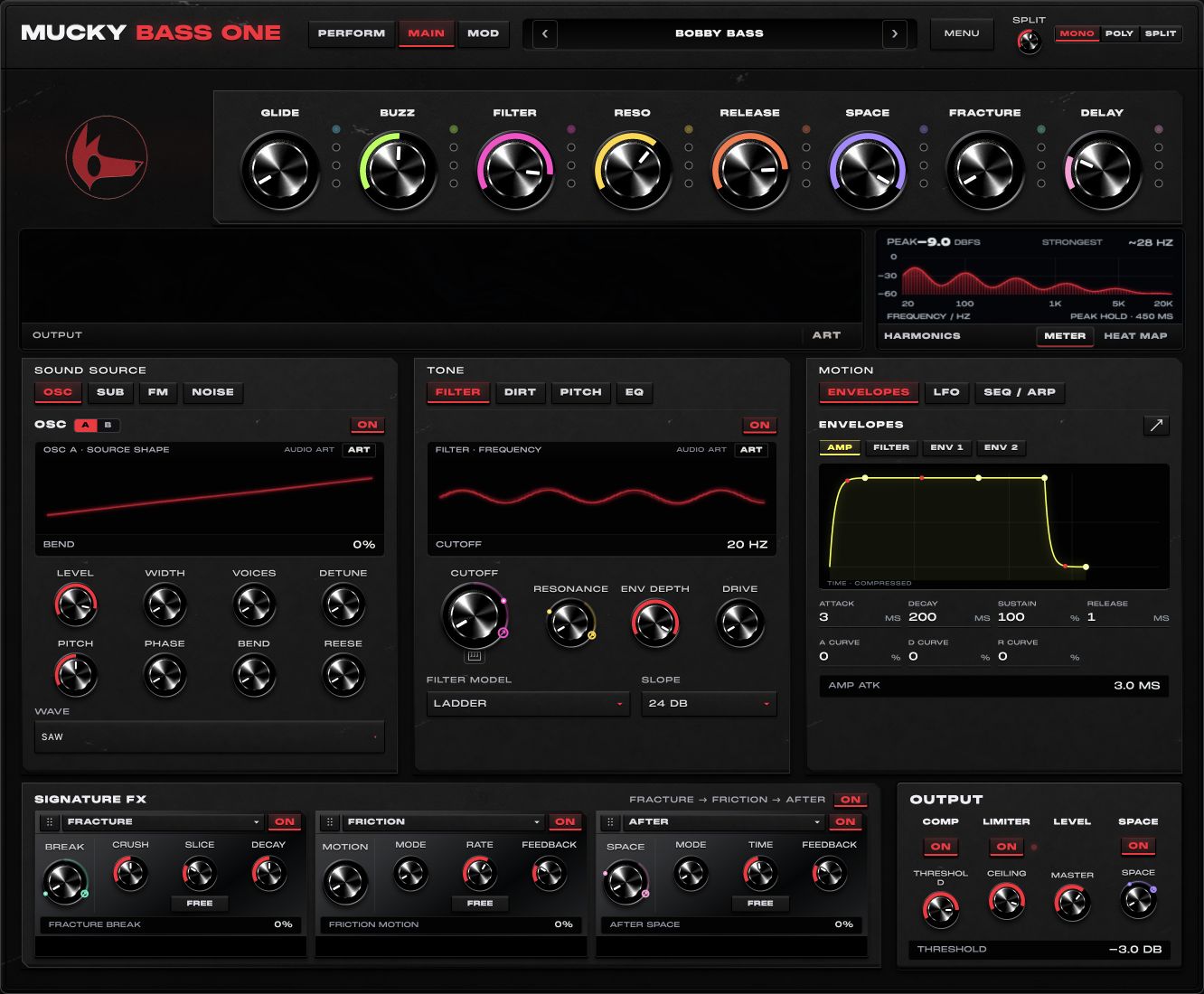Click the FREE button under Slice

(x=200, y=903)
